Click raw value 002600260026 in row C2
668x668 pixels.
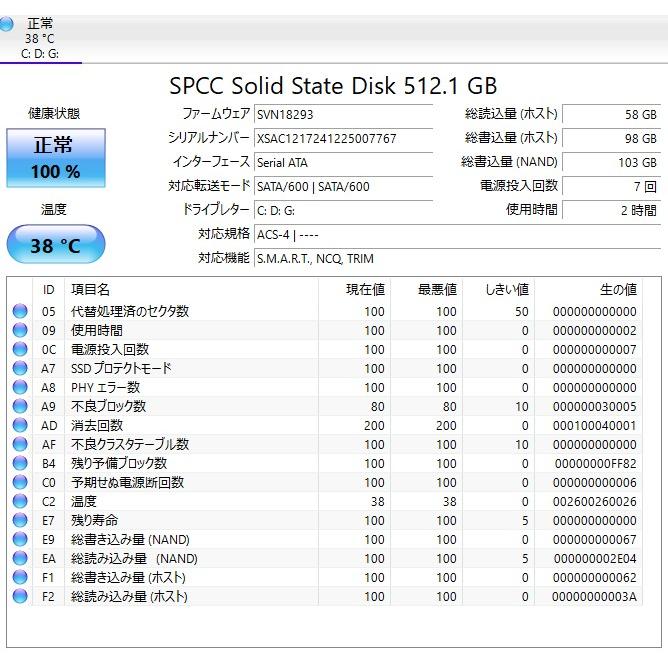(595, 501)
